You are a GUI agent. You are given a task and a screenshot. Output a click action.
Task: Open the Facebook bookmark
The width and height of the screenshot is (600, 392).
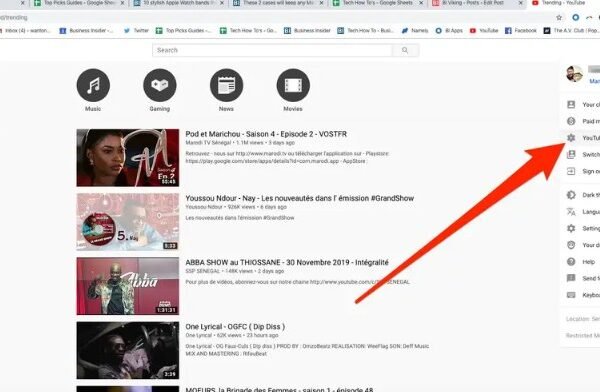pos(521,31)
